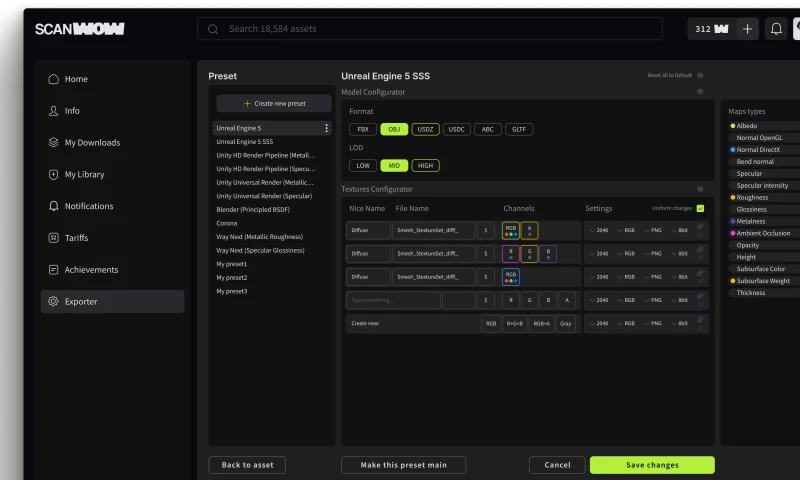Toggle the USDZ format option
Viewport: 800px width, 480px height.
tap(425, 130)
